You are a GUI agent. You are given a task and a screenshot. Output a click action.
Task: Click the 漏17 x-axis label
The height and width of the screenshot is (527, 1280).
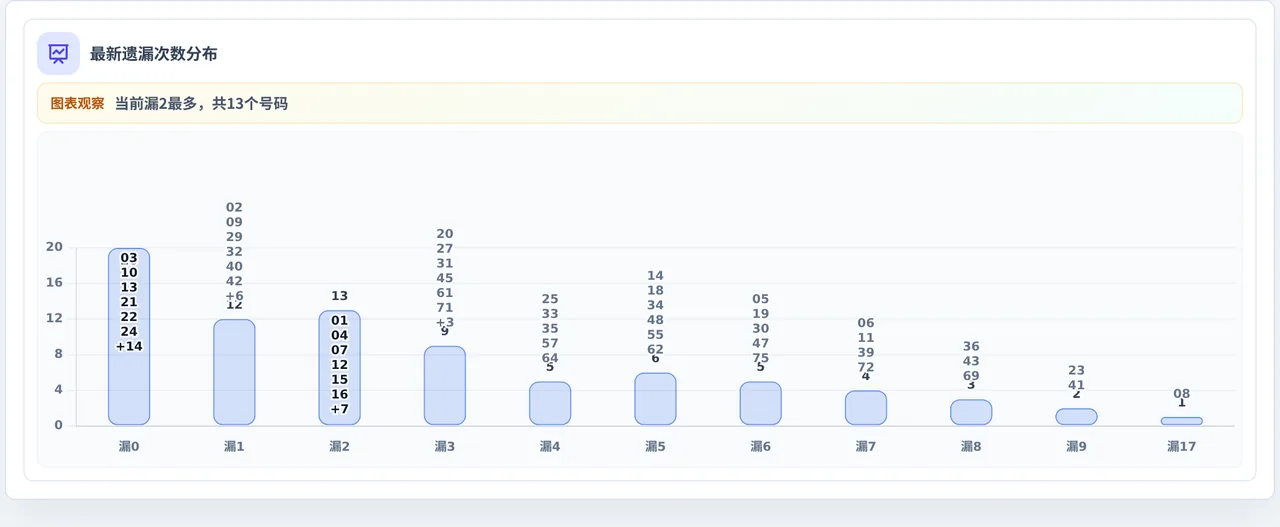click(x=1182, y=446)
